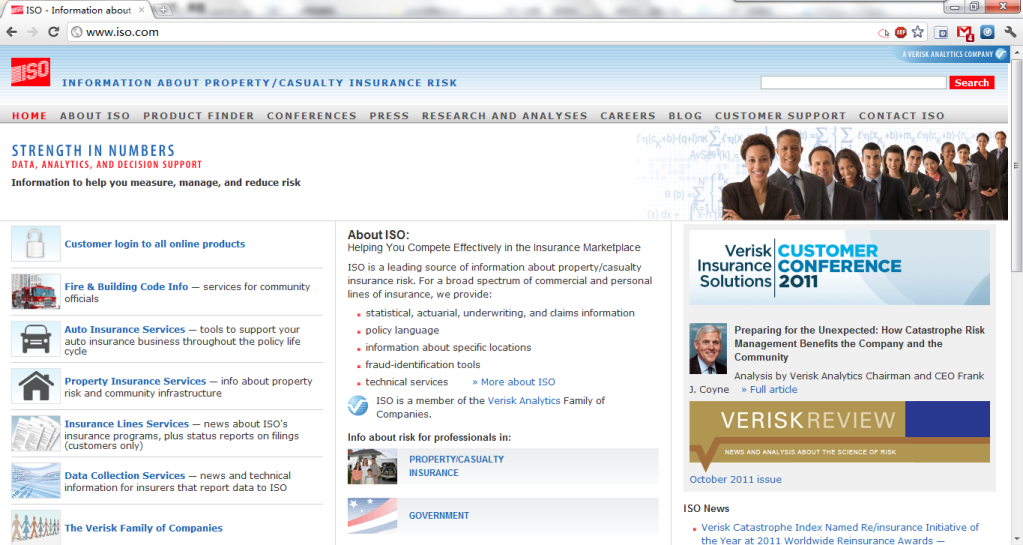Viewport: 1023px width, 545px height.
Task: Open the GOVERNMENT link
Action: (x=439, y=516)
